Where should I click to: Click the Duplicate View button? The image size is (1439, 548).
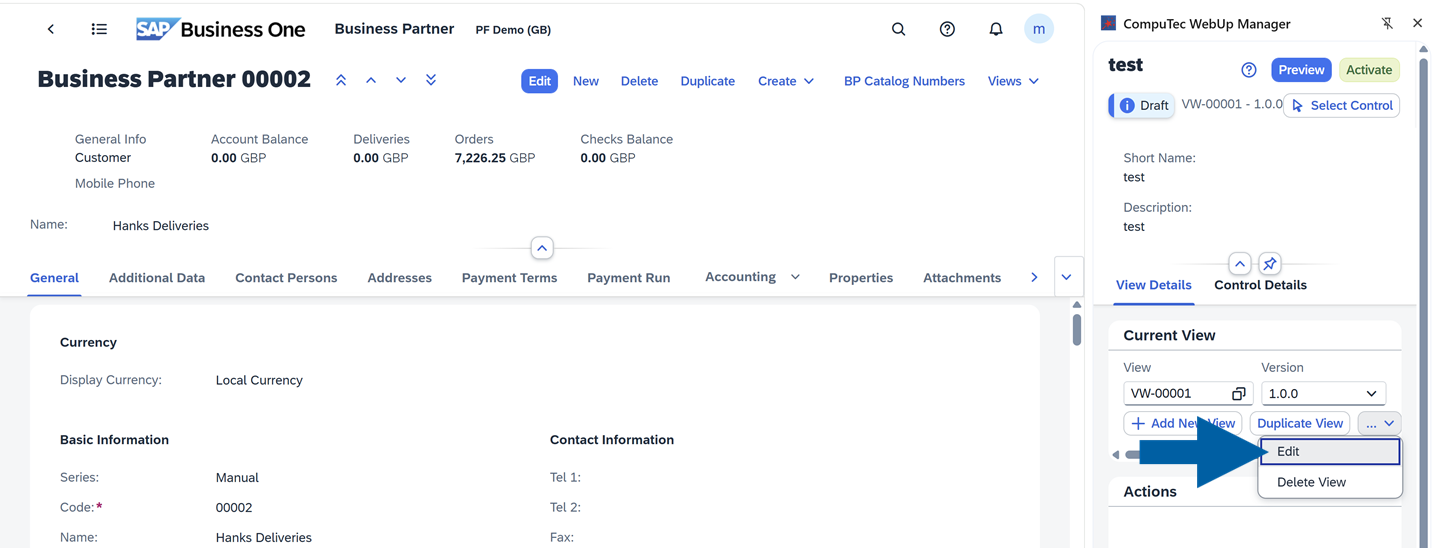click(1299, 423)
